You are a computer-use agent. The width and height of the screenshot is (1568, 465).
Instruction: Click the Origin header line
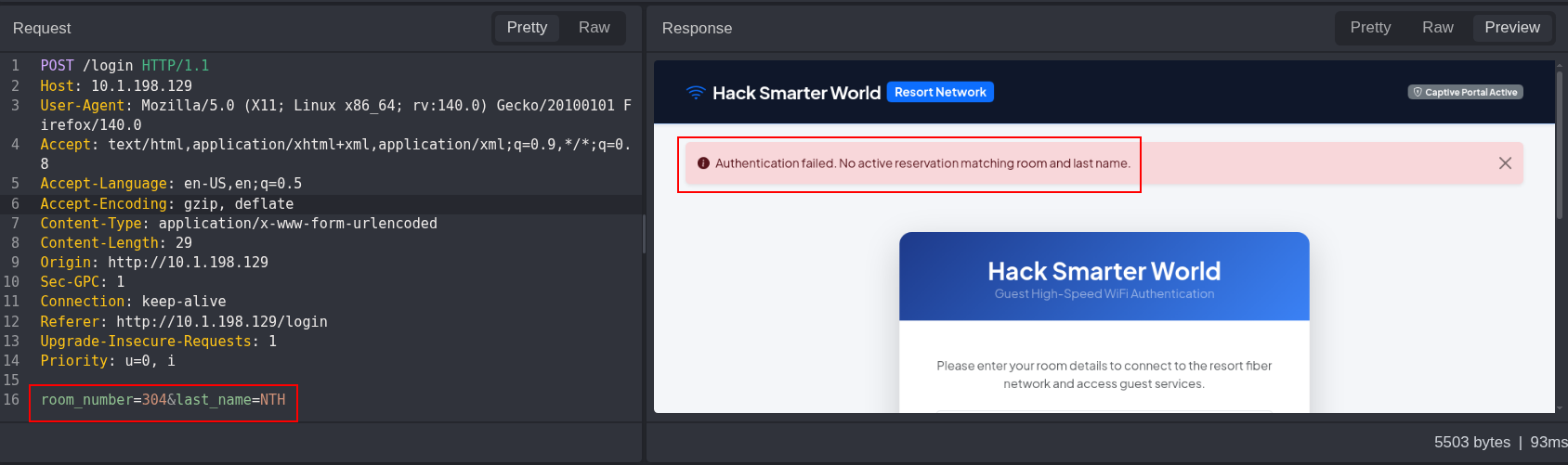[x=154, y=263]
